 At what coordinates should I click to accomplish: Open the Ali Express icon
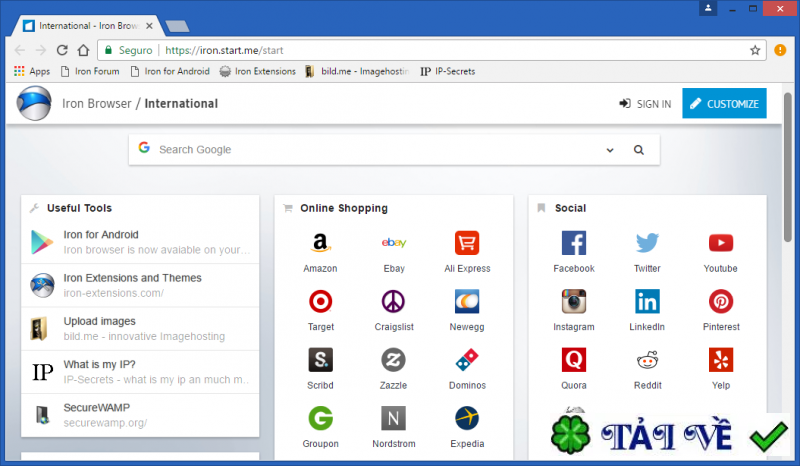tap(467, 243)
